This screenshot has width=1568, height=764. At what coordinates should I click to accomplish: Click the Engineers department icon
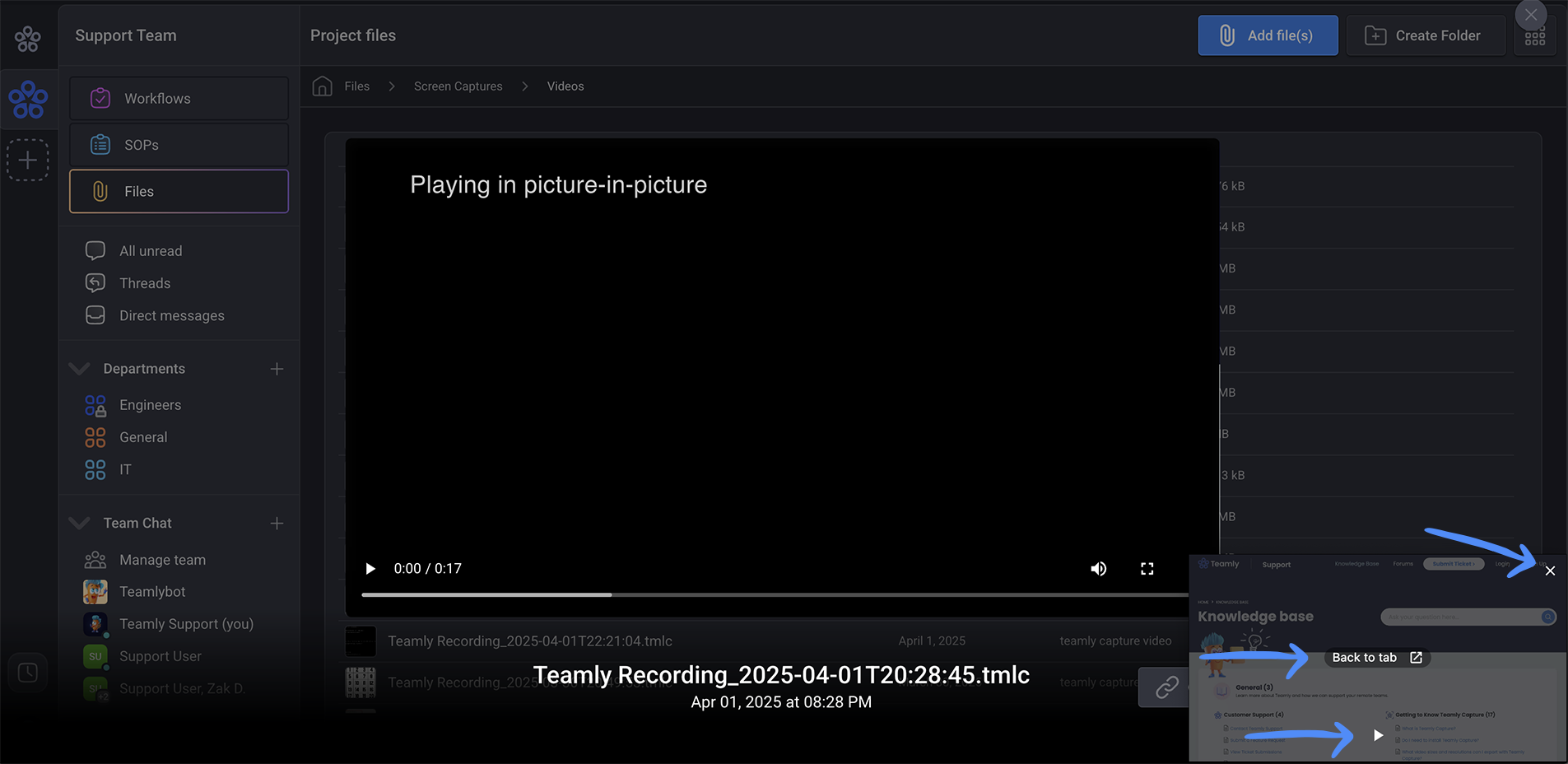pos(95,405)
